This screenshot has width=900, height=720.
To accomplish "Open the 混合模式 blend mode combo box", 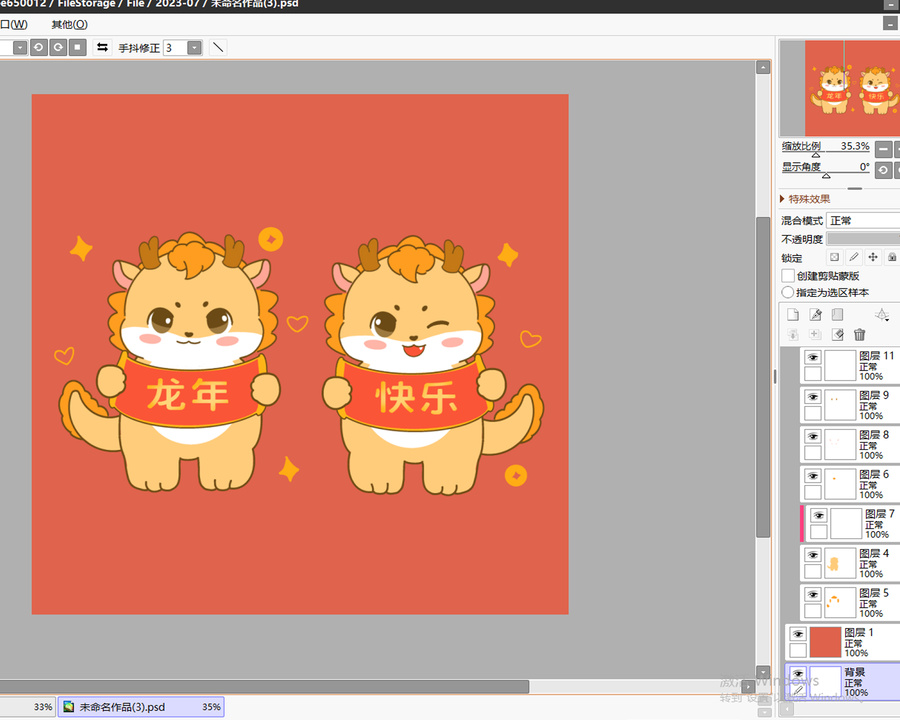I will coord(863,220).
